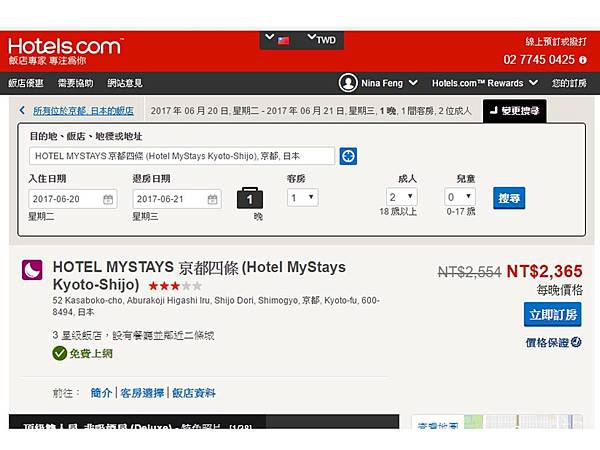600x450 pixels.
Task: Open the children count dropdown
Action: pyautogui.click(x=460, y=197)
